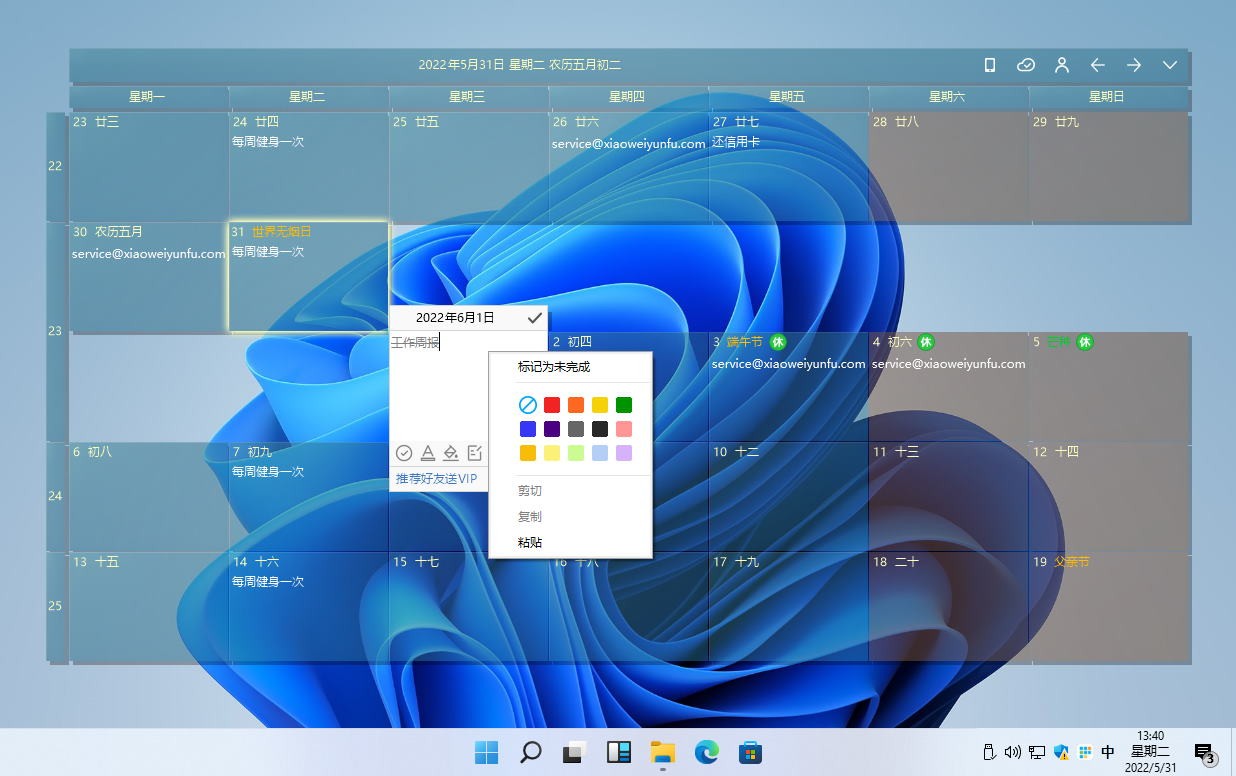Screen dimensions: 1236x776
Task: Open the 推荐好友送VIP link
Action: tap(437, 479)
